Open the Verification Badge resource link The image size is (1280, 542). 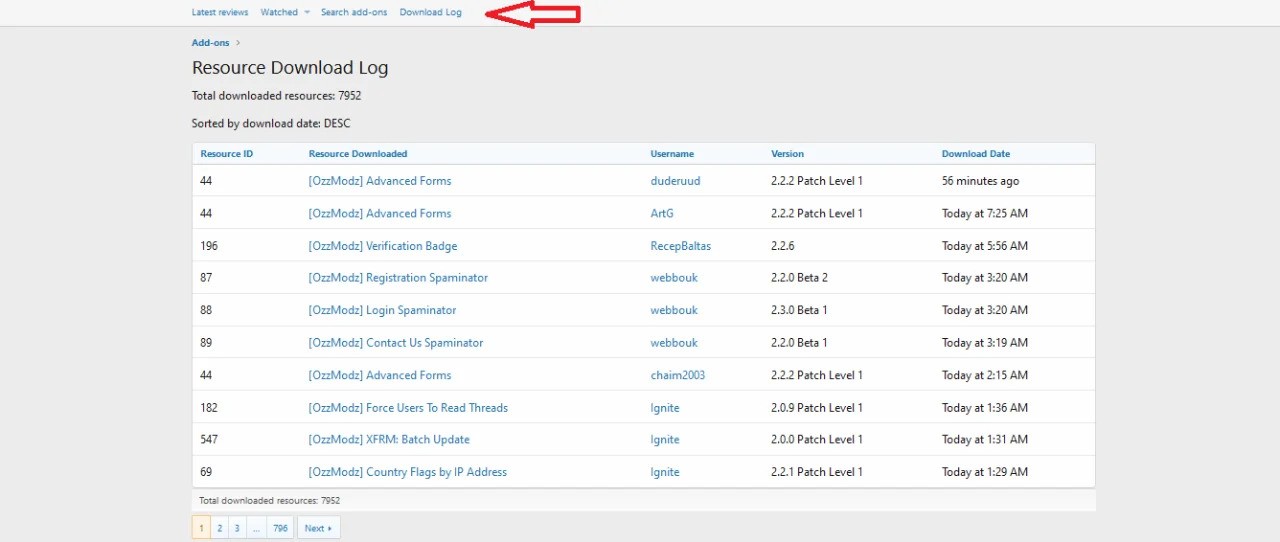click(x=382, y=246)
